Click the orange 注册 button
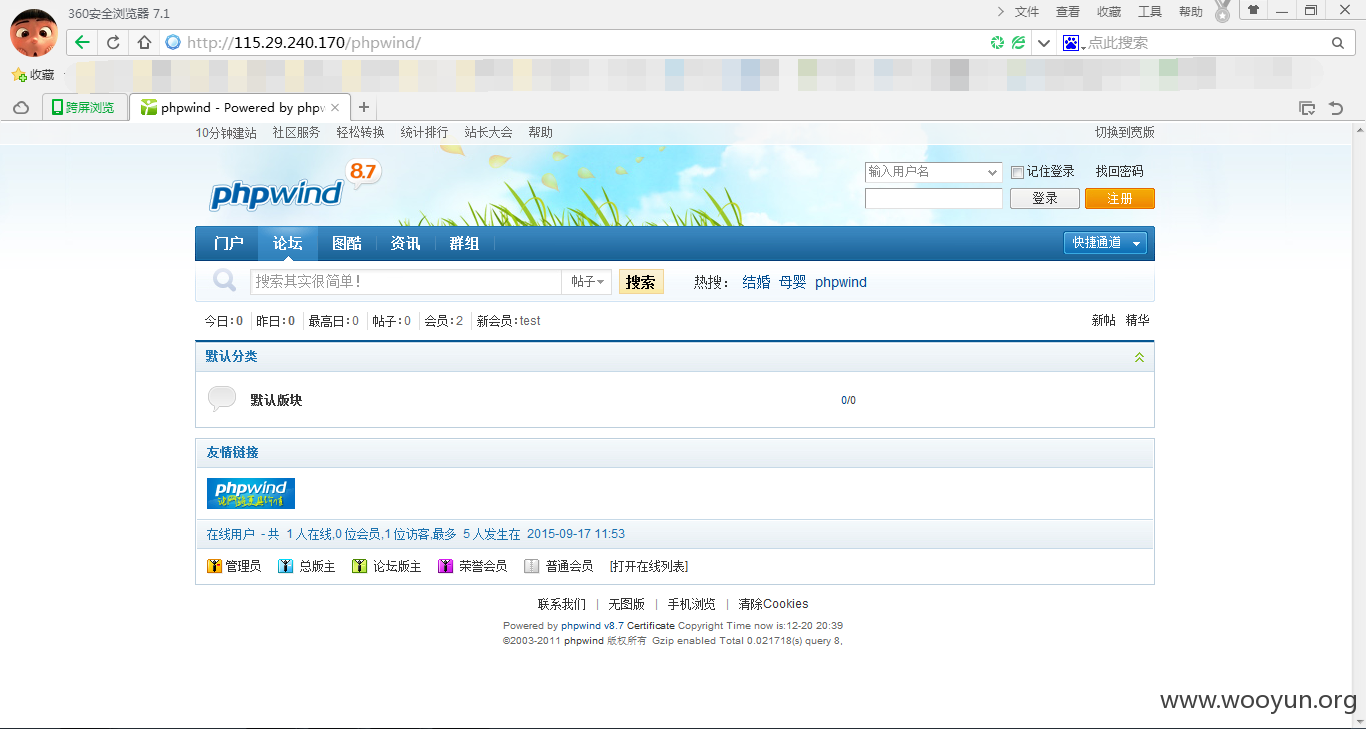Viewport: 1366px width, 729px height. [1120, 198]
